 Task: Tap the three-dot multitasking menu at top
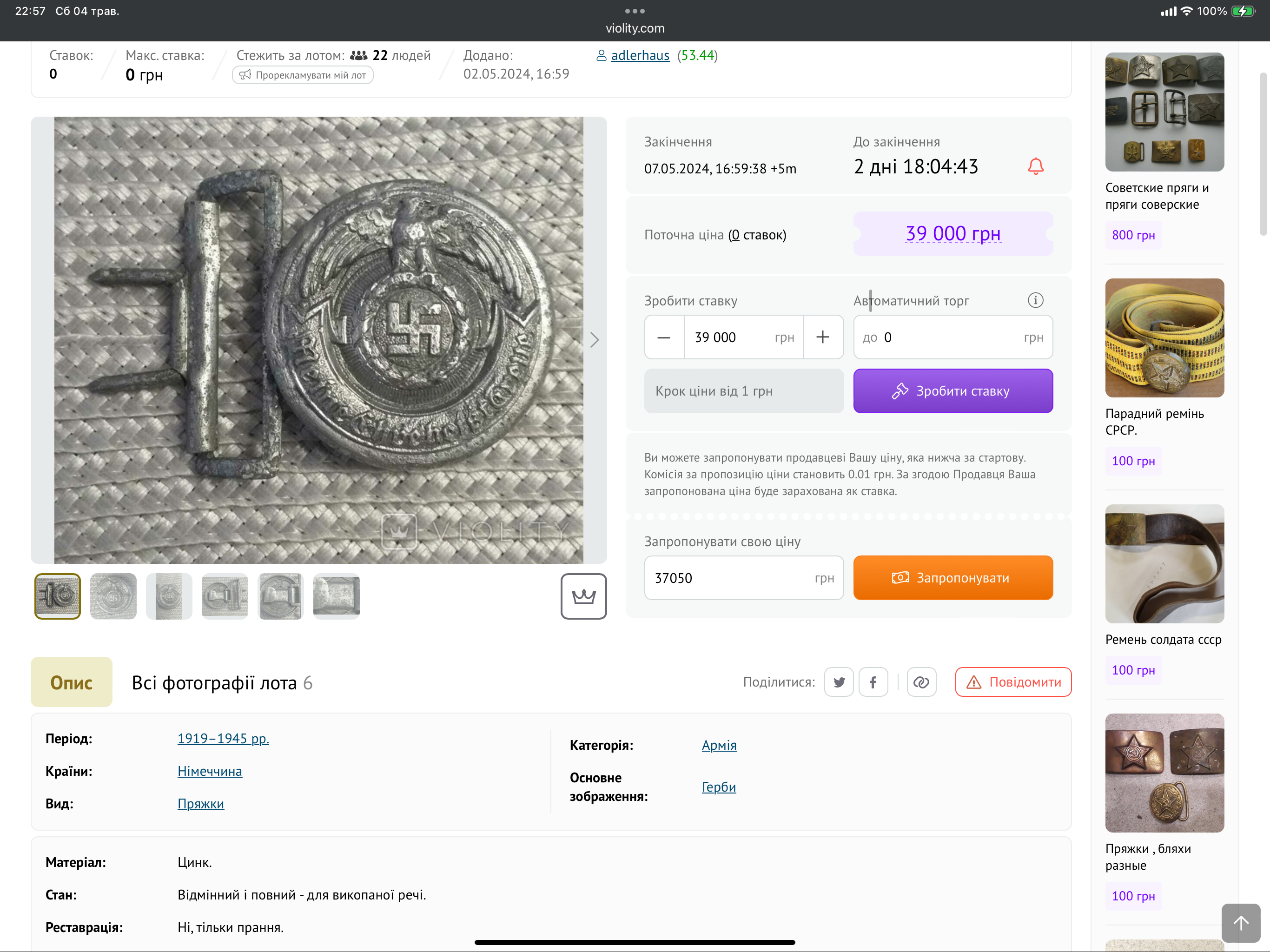coord(635,11)
